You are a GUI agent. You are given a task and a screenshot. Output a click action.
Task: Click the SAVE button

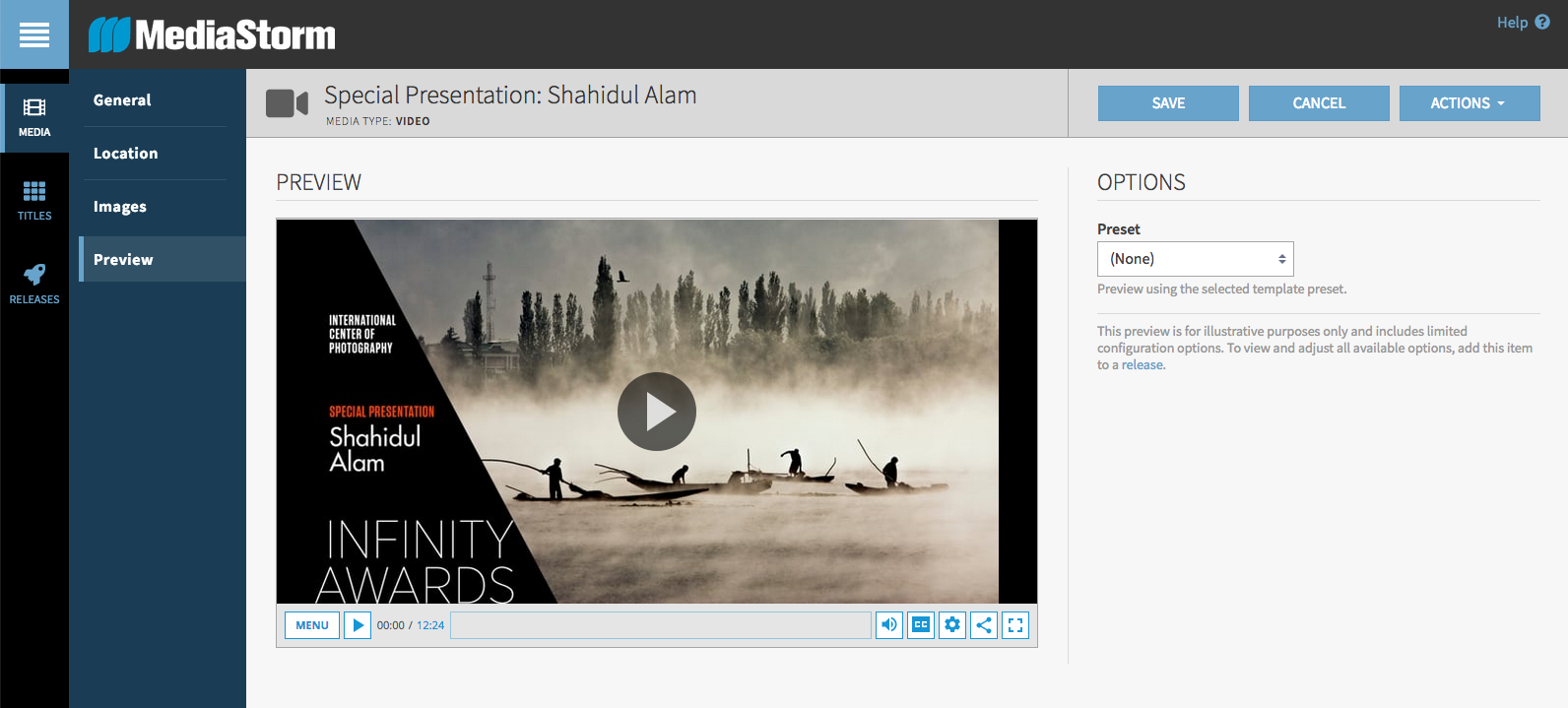(1168, 103)
